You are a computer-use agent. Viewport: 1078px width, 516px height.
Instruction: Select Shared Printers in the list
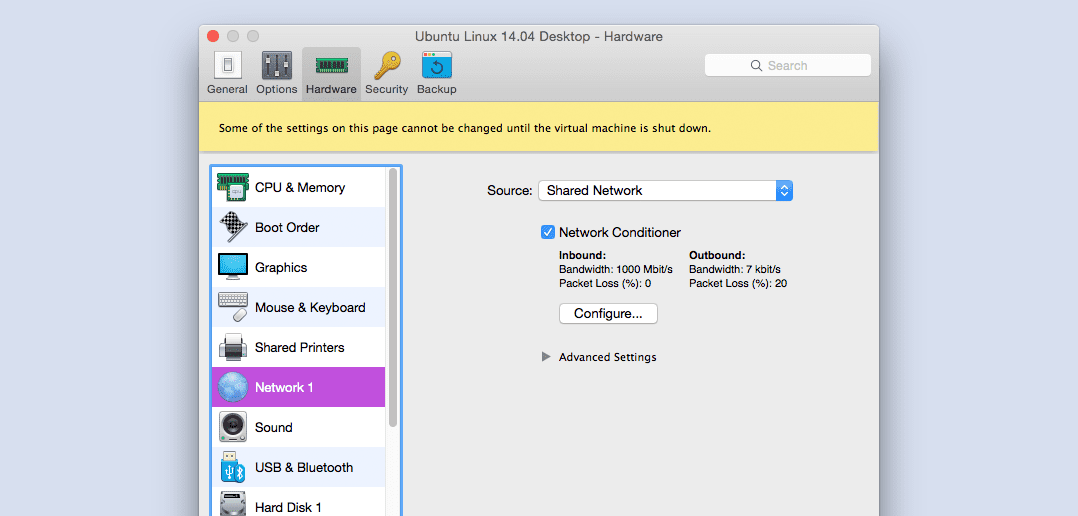tap(298, 347)
